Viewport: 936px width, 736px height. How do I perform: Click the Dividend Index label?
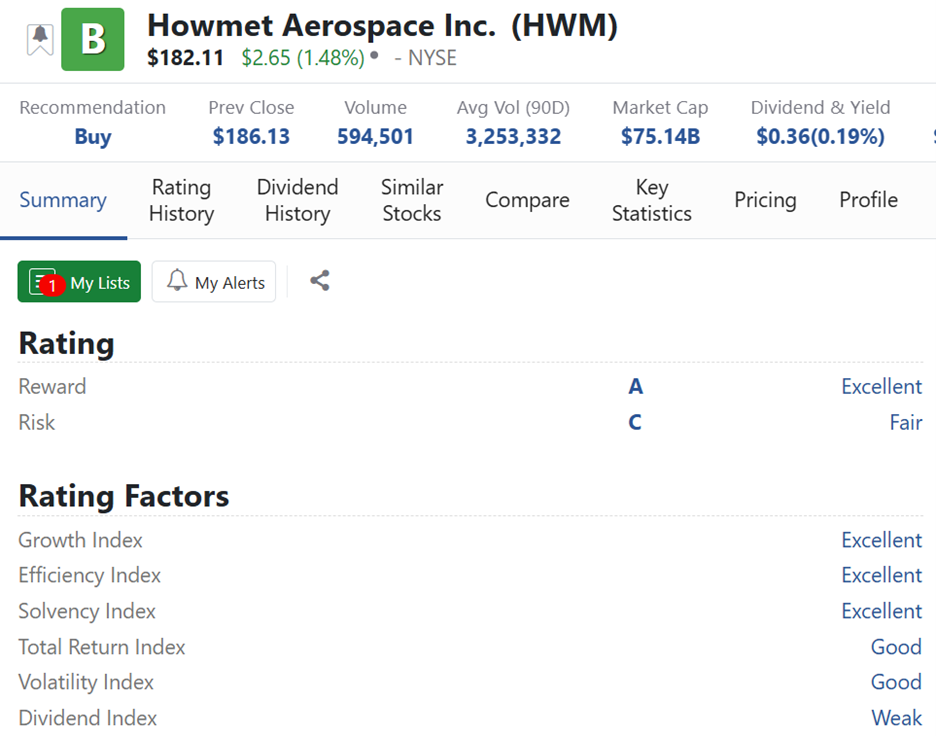(x=88, y=718)
